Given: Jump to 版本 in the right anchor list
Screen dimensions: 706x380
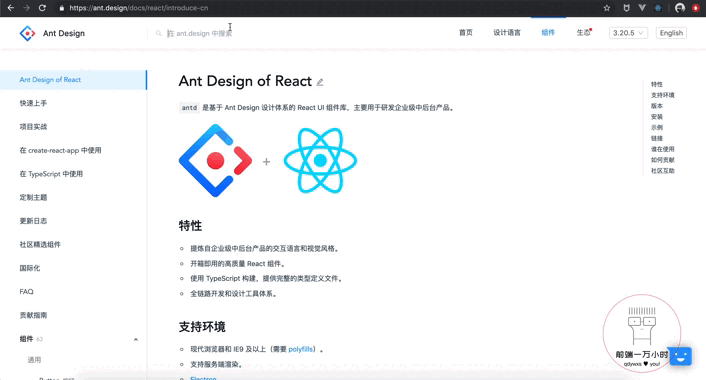Looking at the screenshot, I should [x=656, y=106].
